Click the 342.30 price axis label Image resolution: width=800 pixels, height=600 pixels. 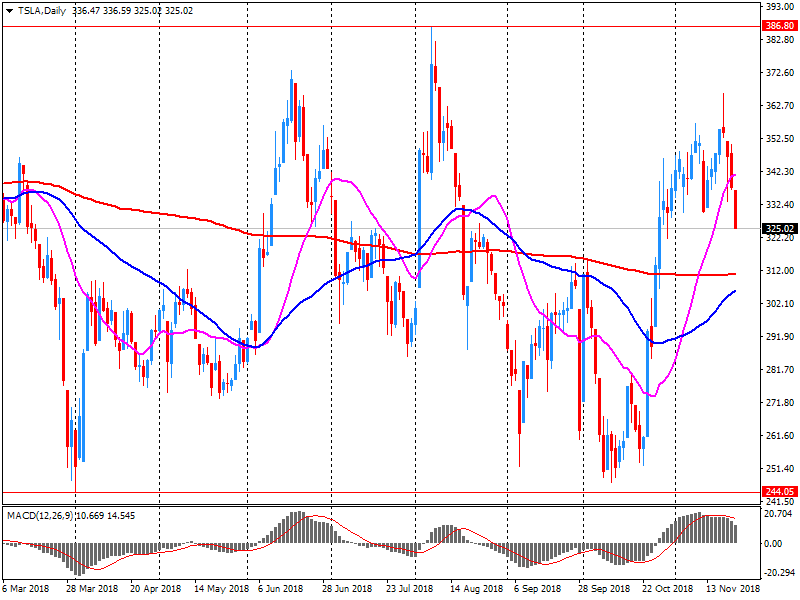click(x=780, y=171)
